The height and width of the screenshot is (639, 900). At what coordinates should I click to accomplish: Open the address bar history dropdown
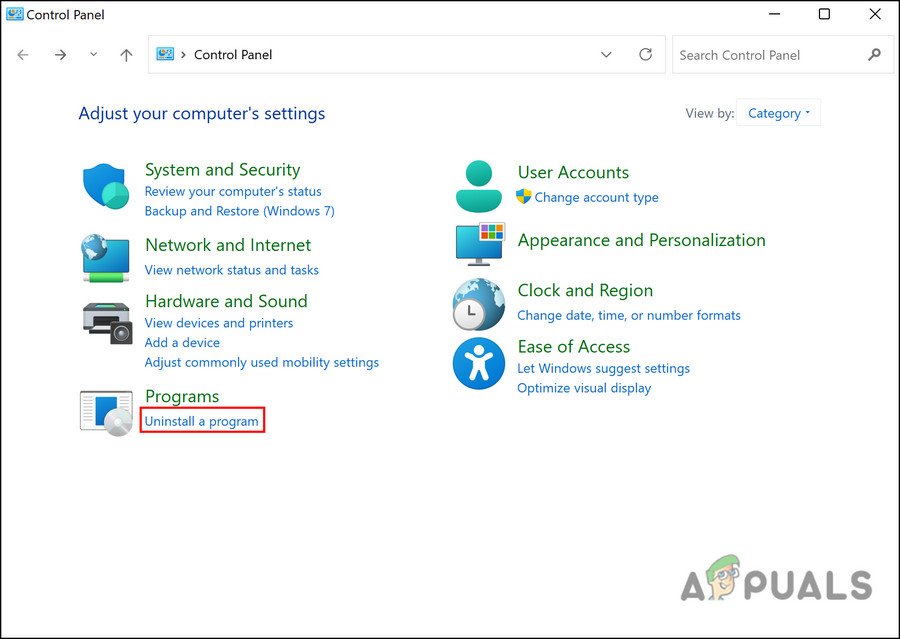tap(606, 55)
